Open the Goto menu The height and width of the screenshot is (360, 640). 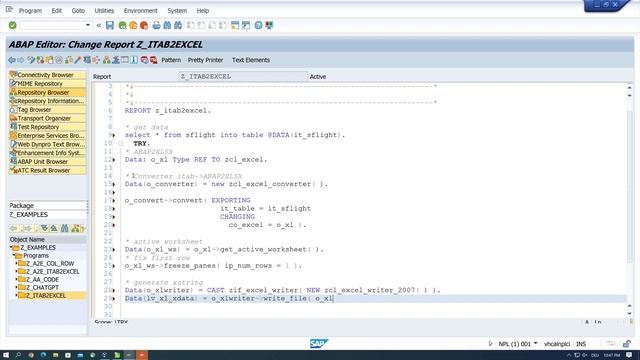[x=78, y=11]
